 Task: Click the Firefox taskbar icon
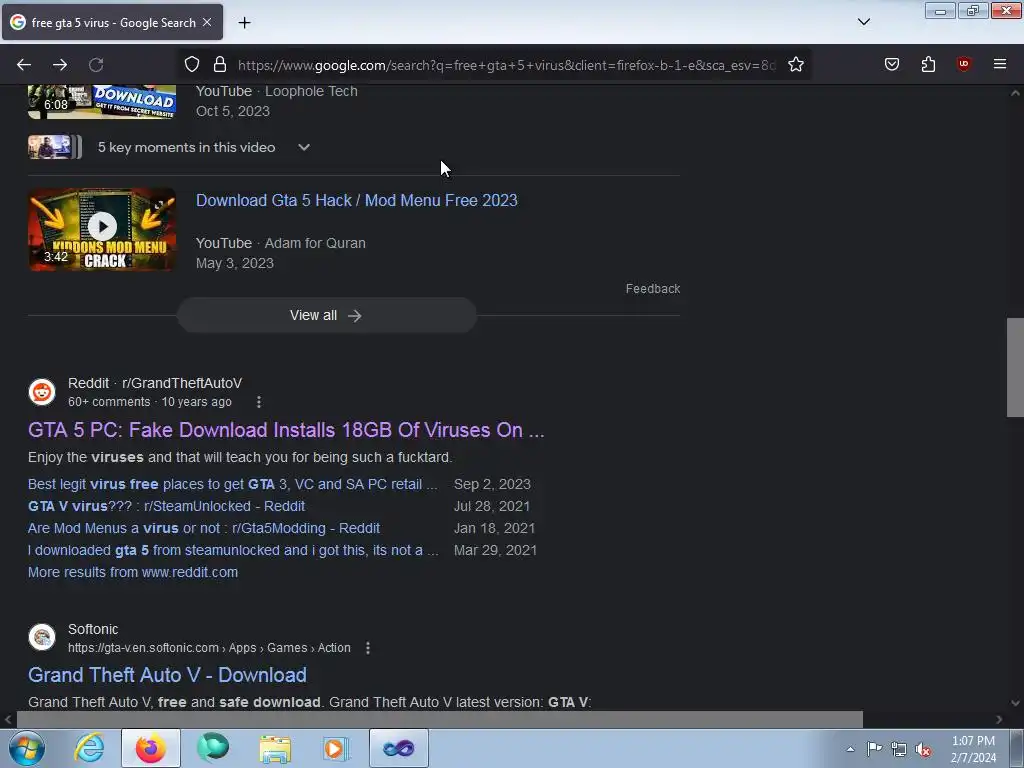pos(151,748)
